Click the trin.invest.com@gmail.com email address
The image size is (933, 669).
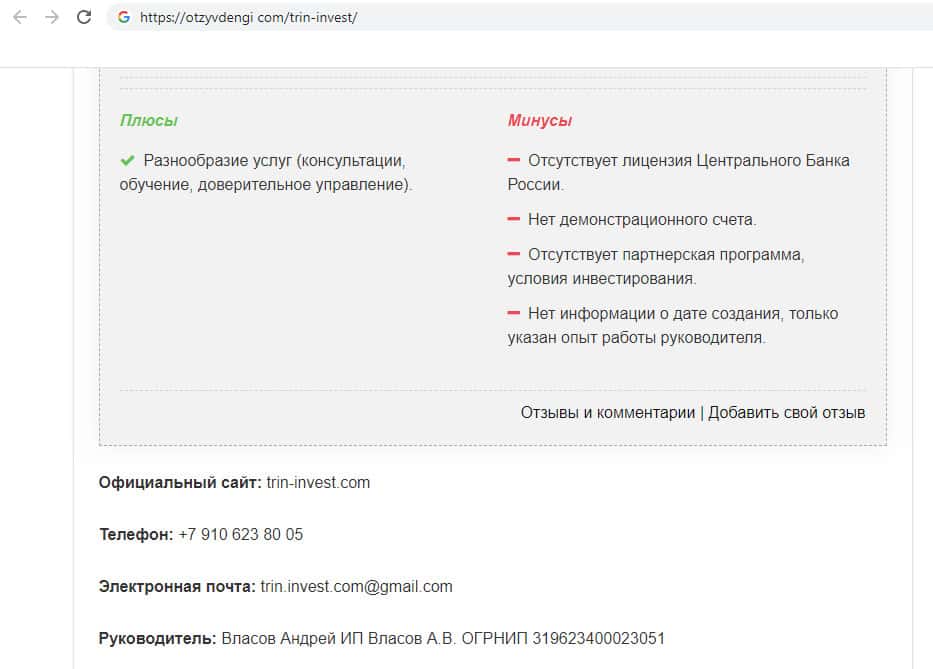click(356, 586)
